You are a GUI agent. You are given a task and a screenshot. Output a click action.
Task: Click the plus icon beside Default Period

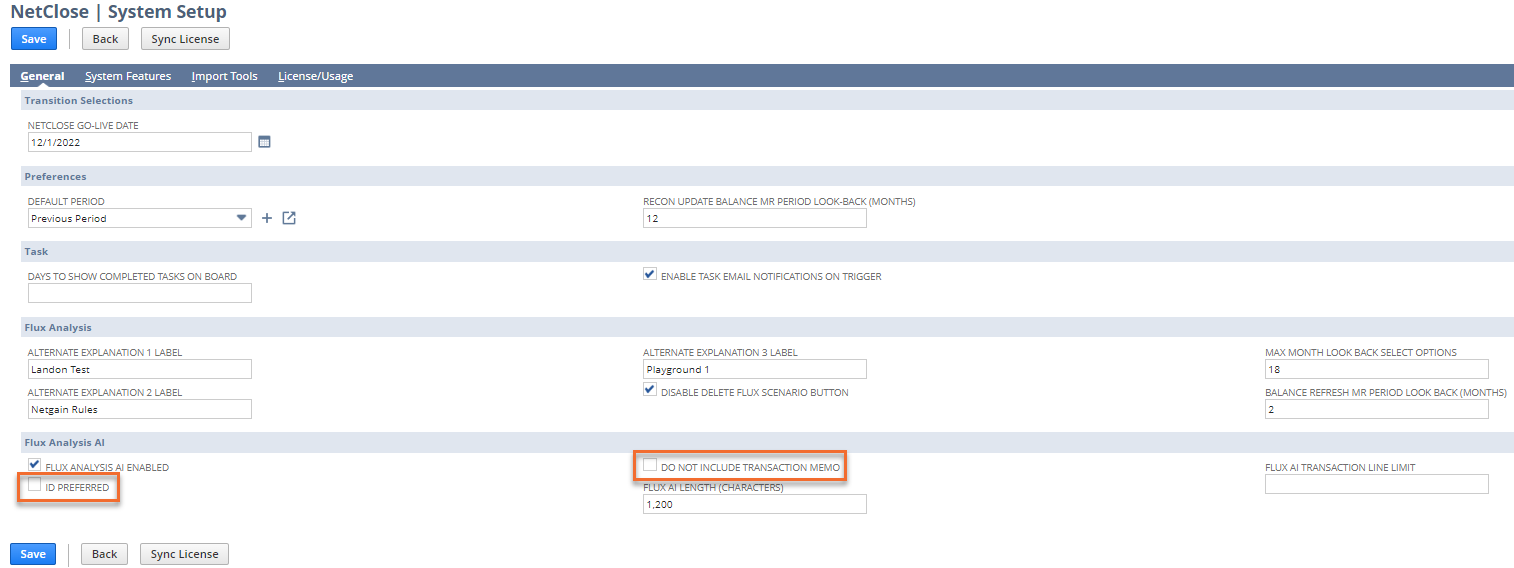[267, 218]
